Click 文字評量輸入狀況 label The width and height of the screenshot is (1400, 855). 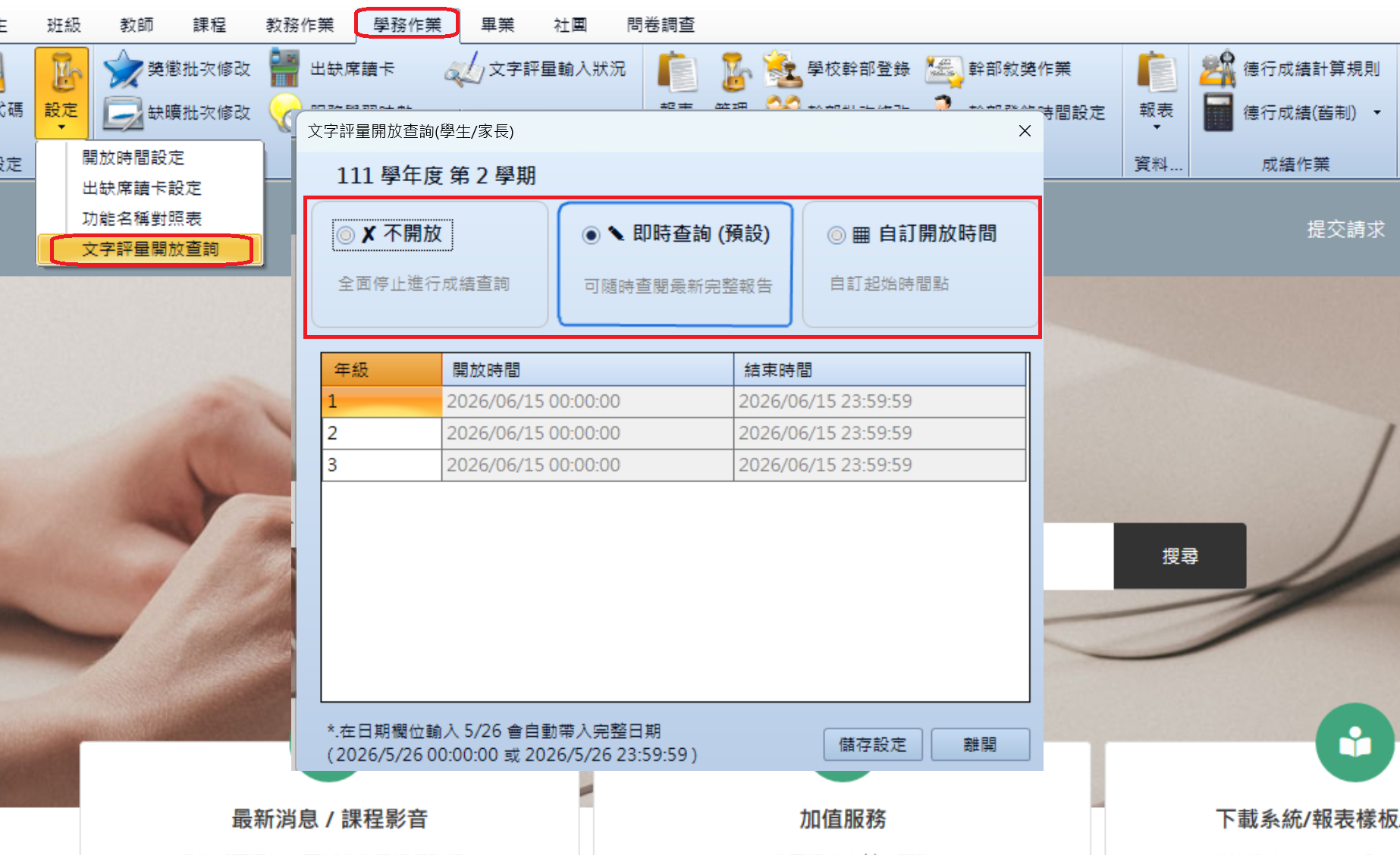557,69
